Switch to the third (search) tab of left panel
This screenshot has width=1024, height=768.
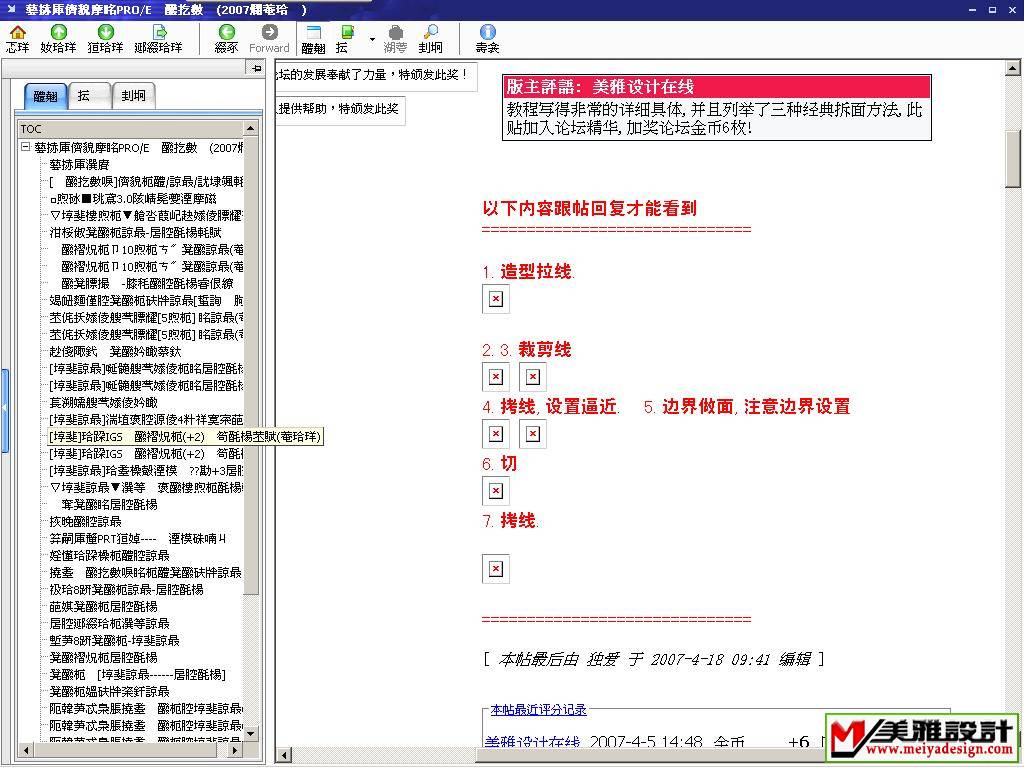(x=133, y=95)
